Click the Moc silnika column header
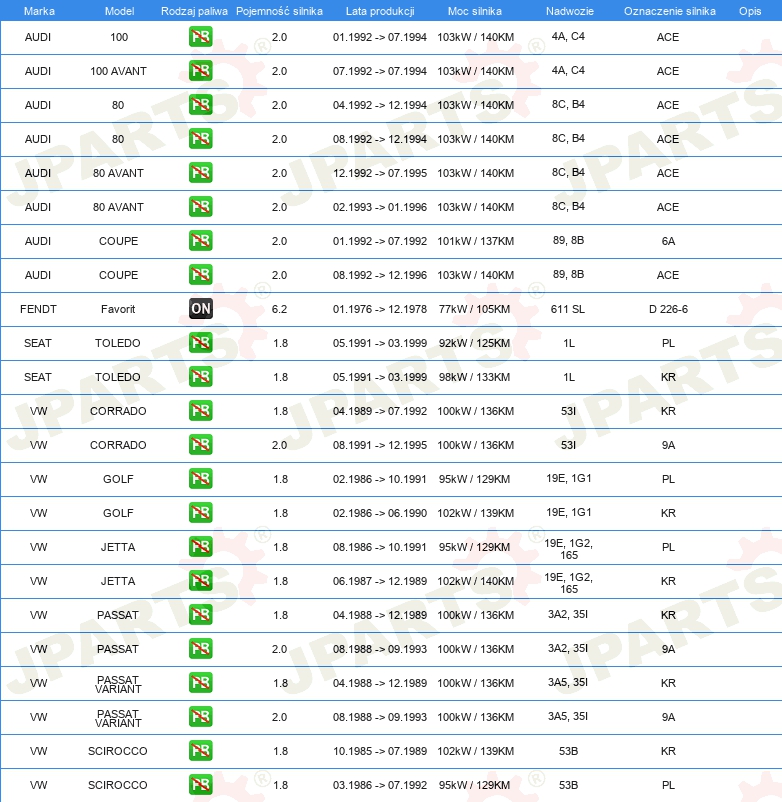The image size is (782, 802). [475, 11]
